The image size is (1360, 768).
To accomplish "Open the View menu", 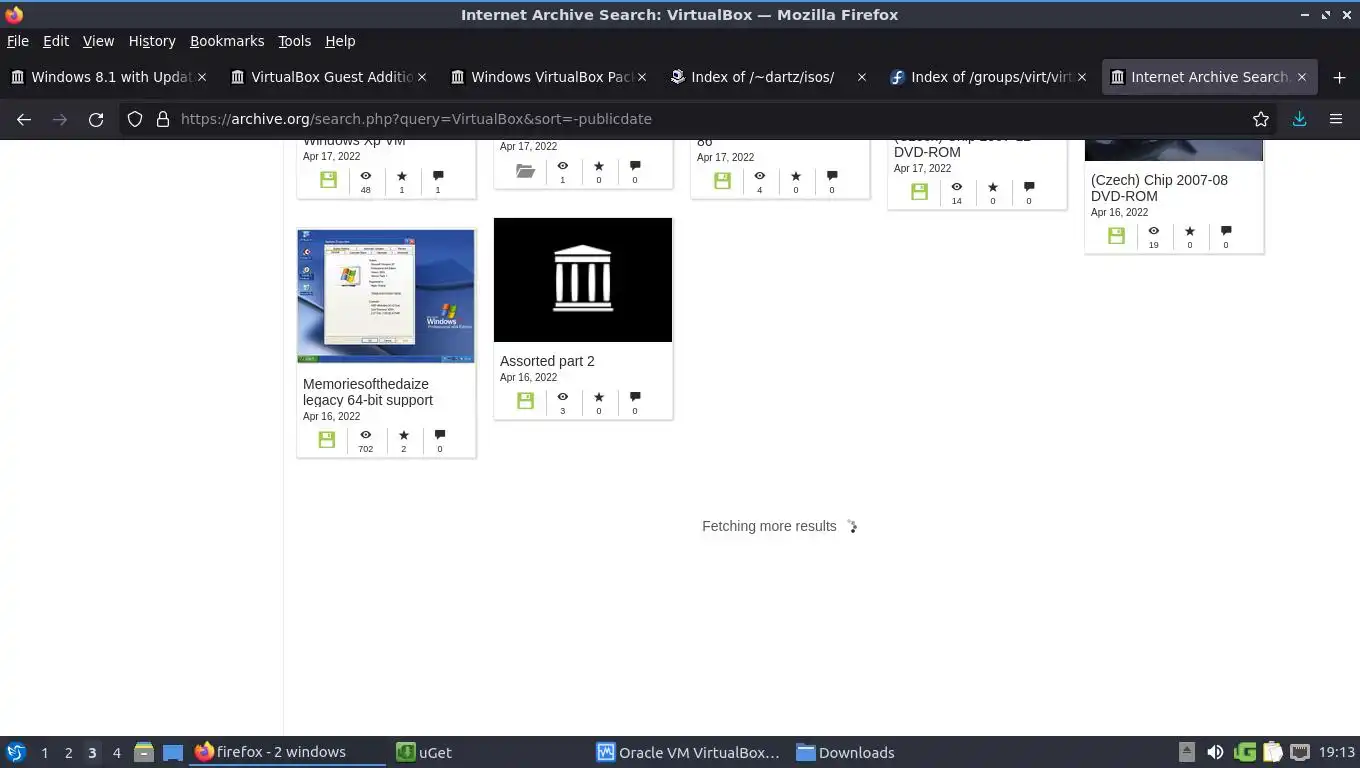I will click(98, 41).
